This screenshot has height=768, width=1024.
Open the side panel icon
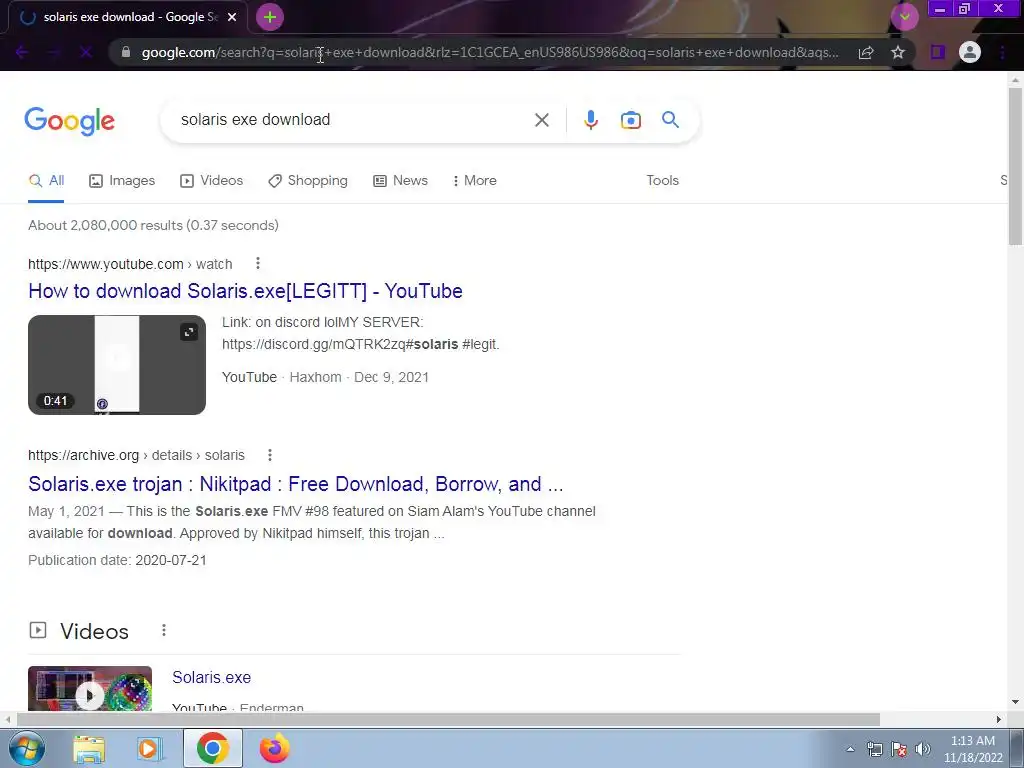938,52
